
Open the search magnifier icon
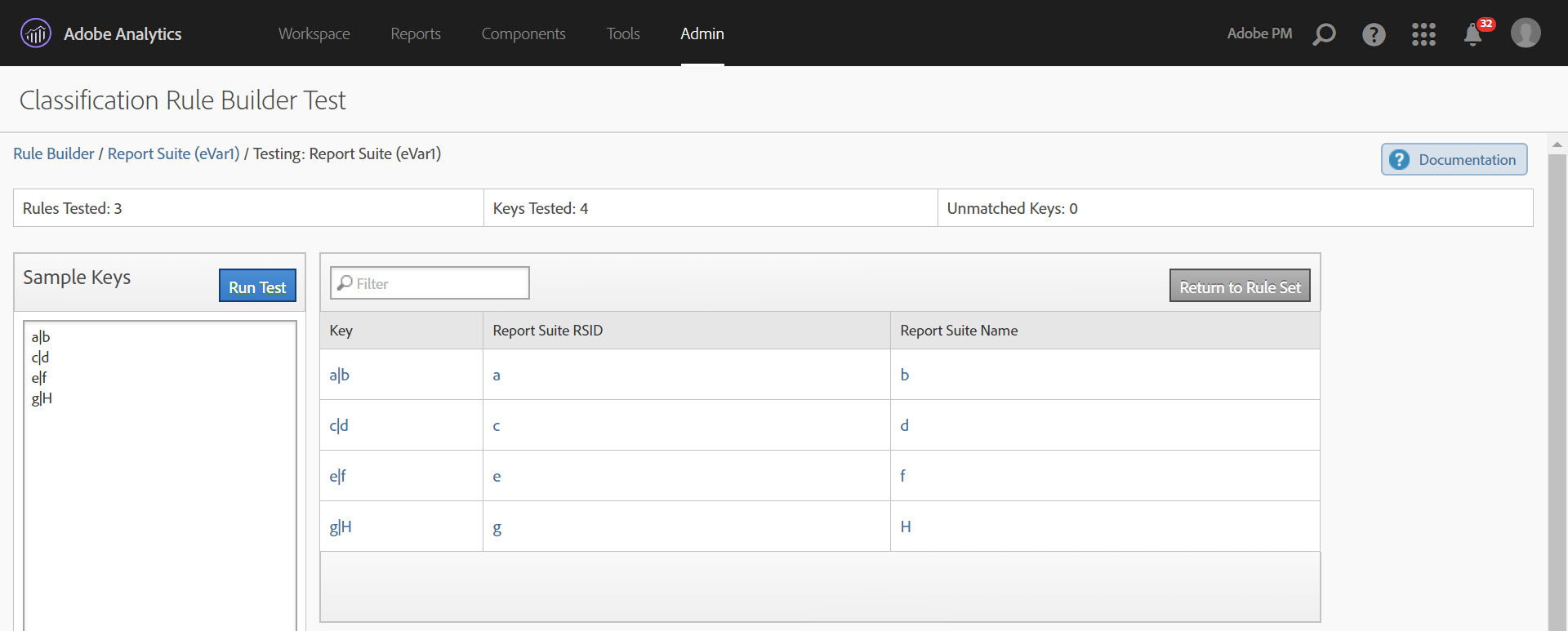[x=1324, y=34]
